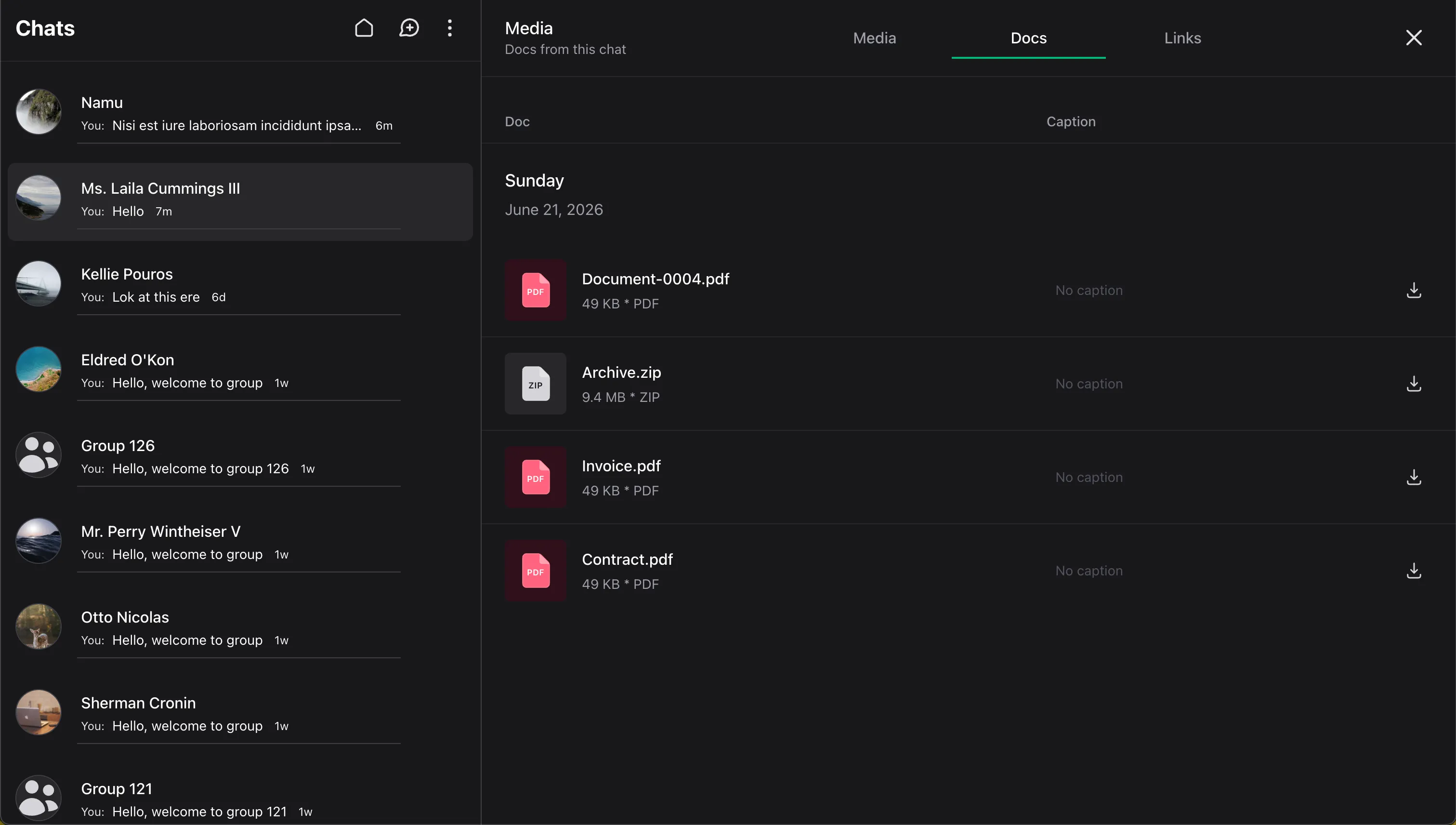The width and height of the screenshot is (1456, 825).
Task: Click the Archive.zip file name
Action: 621,373
